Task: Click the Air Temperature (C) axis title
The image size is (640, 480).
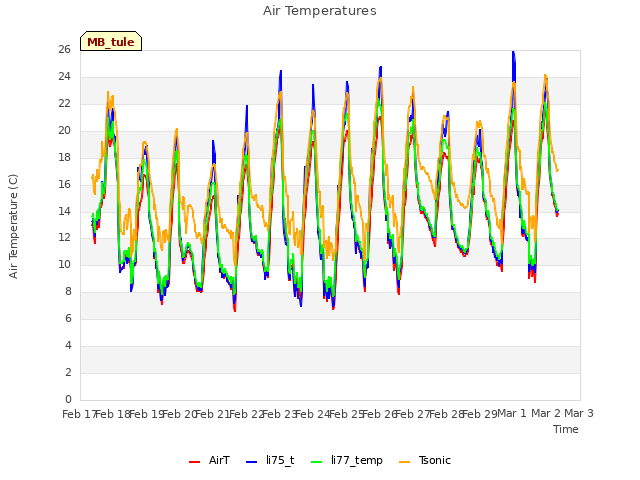Action: point(13,227)
